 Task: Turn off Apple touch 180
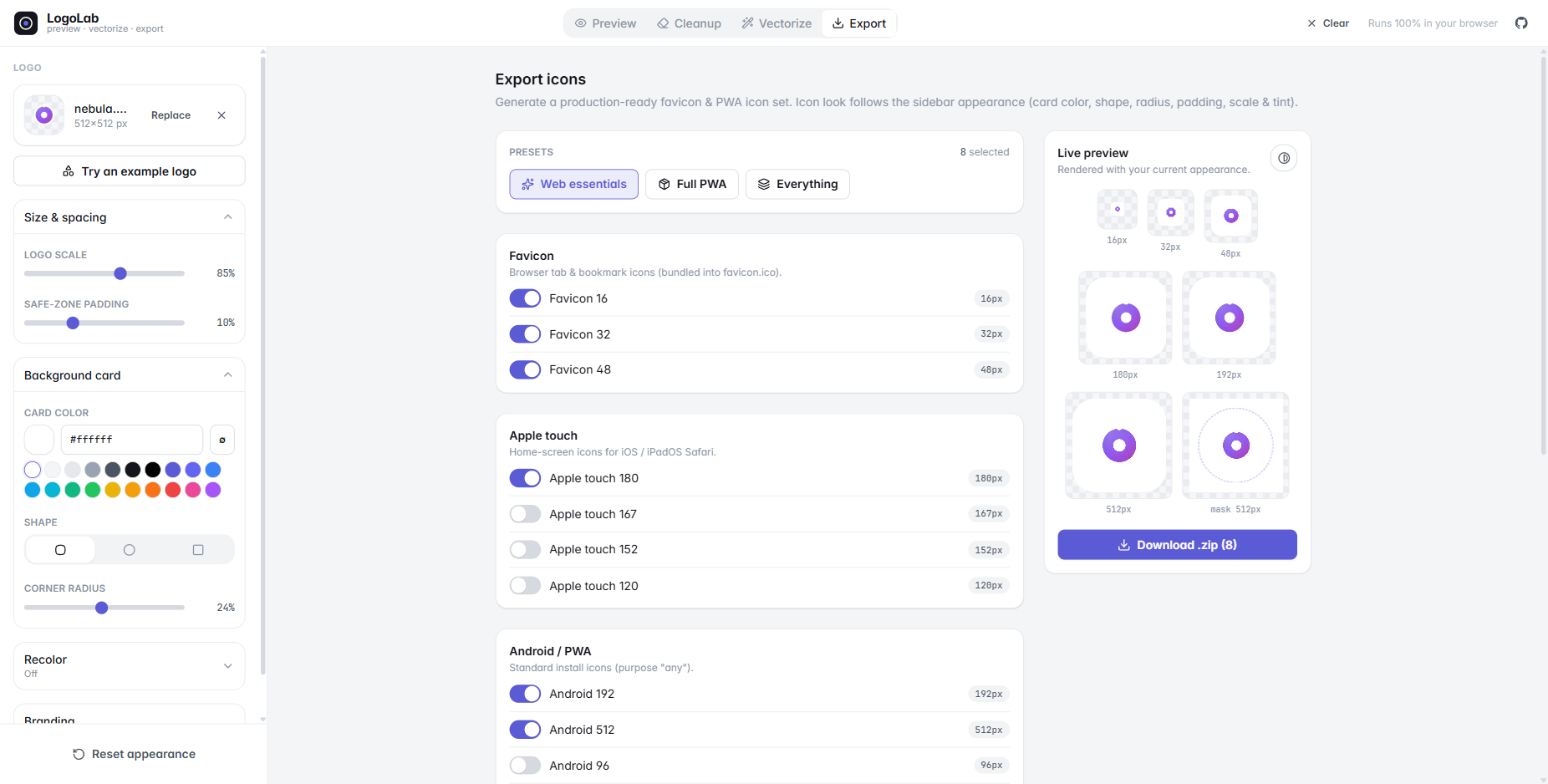pos(525,478)
